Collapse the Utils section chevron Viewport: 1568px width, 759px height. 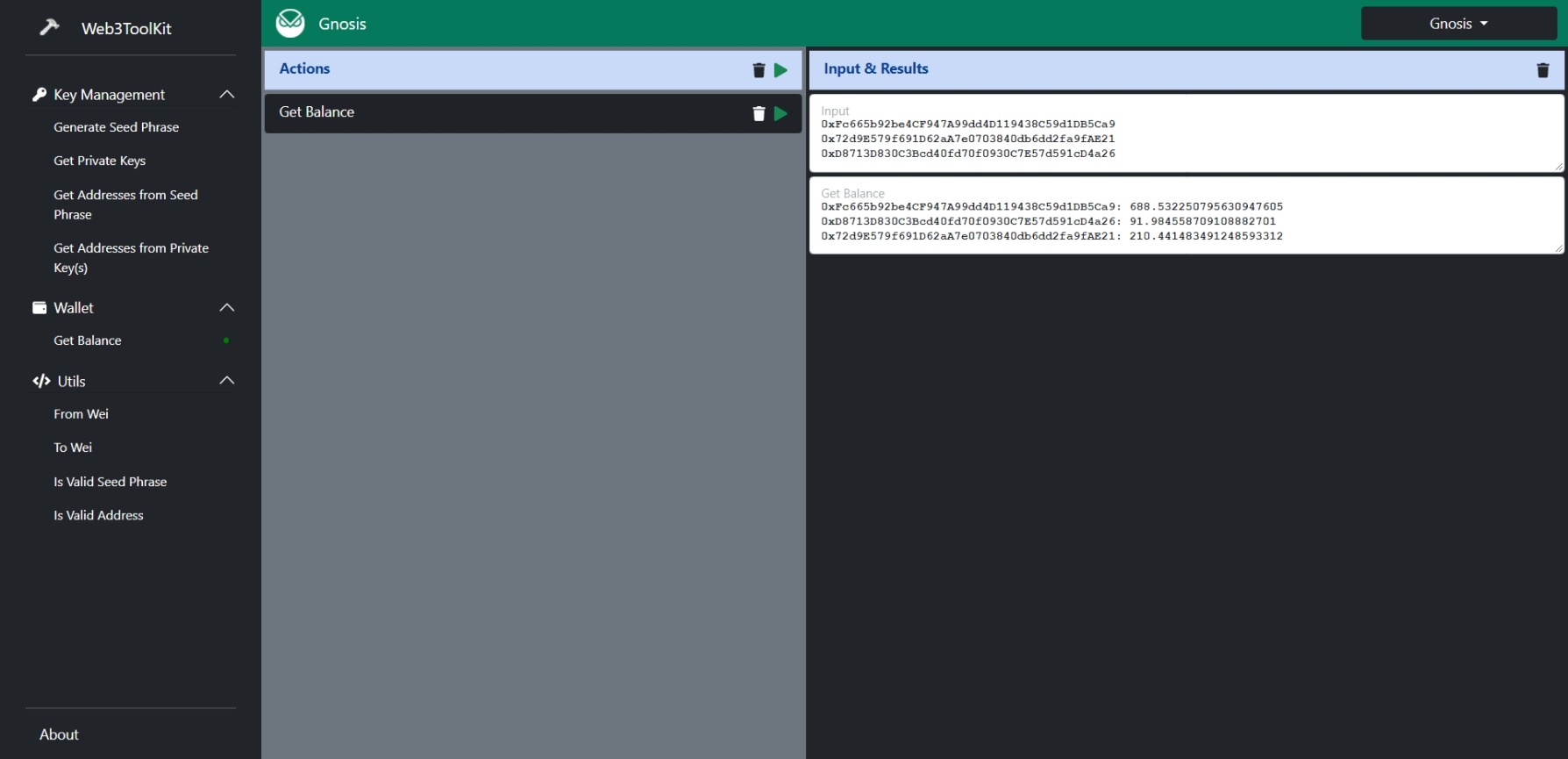coord(227,381)
